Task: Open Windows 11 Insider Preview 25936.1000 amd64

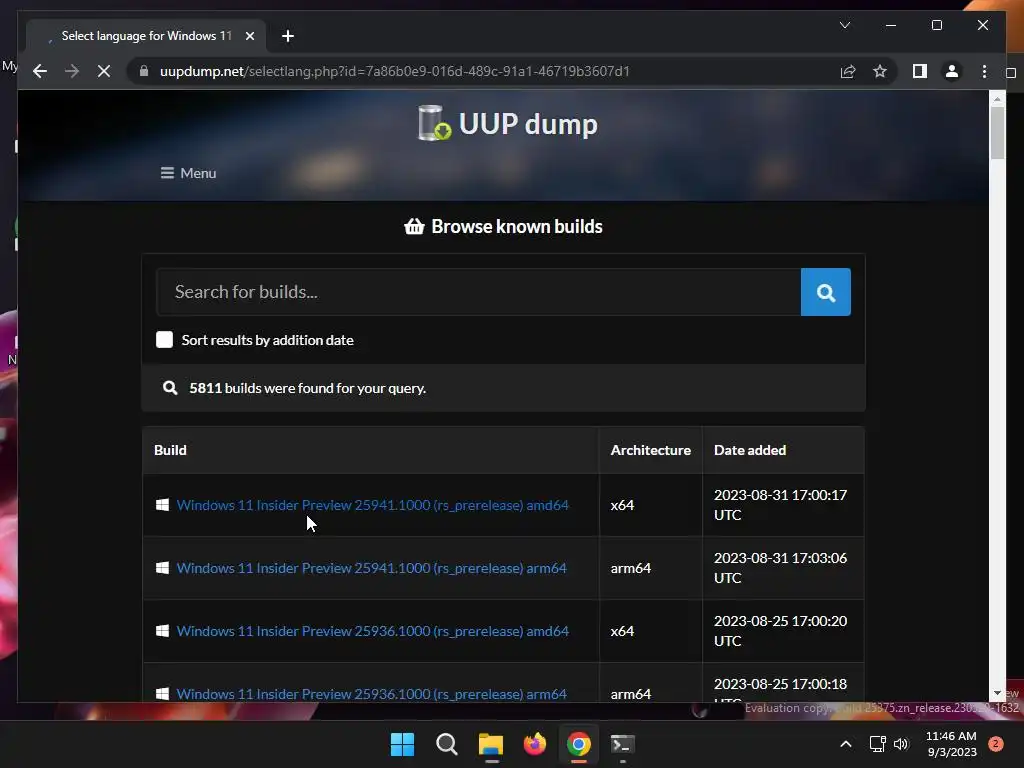Action: point(373,631)
